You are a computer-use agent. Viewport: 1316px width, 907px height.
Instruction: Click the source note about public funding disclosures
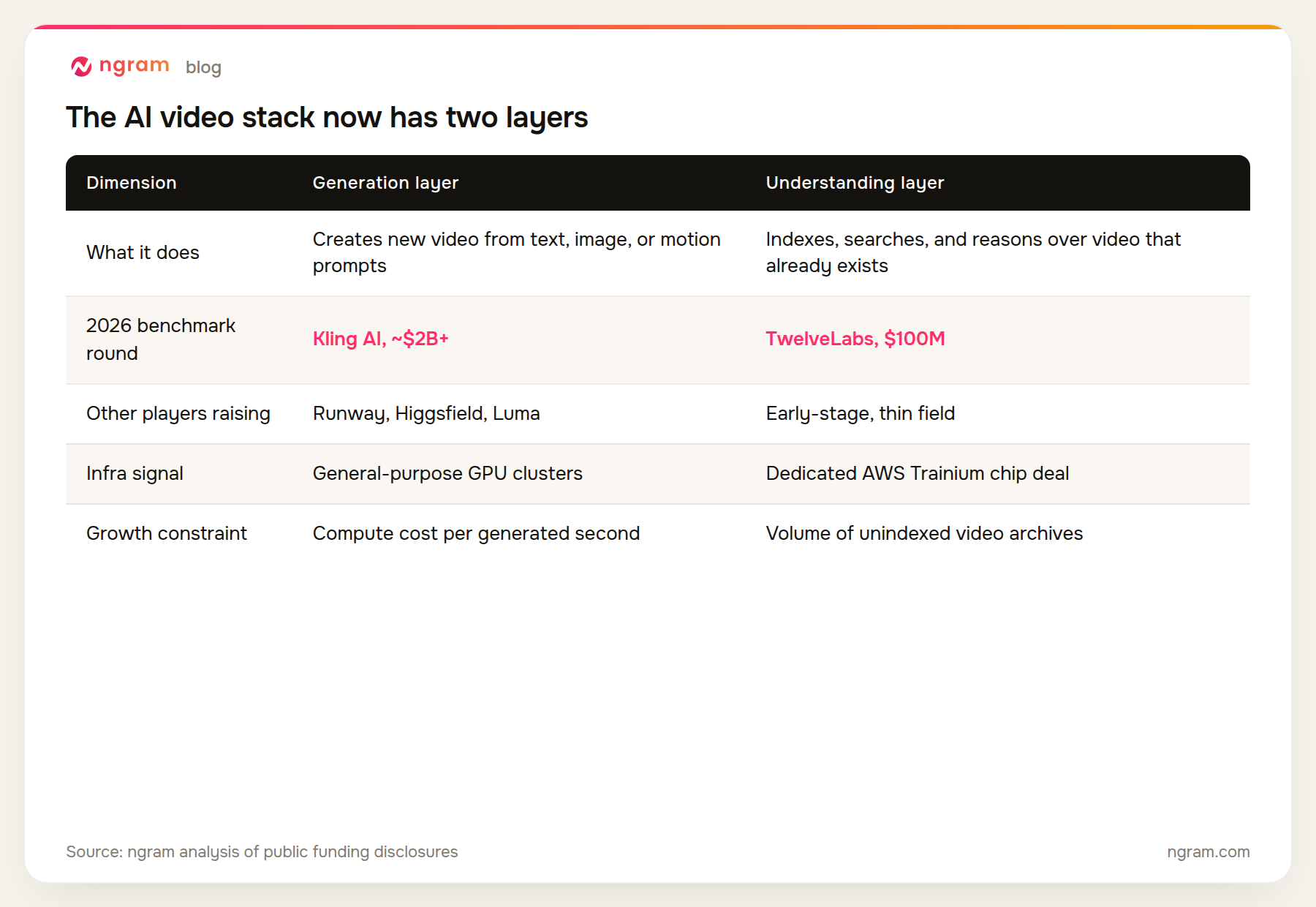[262, 852]
